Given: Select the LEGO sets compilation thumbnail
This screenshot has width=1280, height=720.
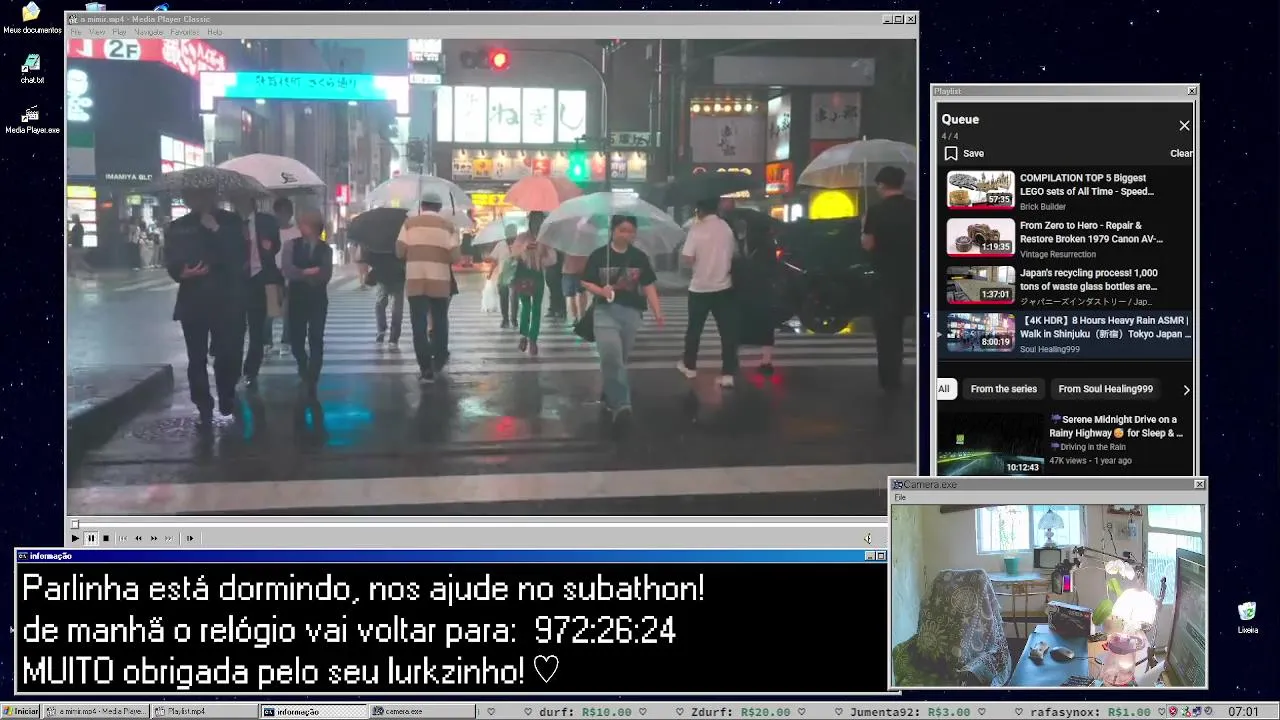Looking at the screenshot, I should pyautogui.click(x=980, y=190).
